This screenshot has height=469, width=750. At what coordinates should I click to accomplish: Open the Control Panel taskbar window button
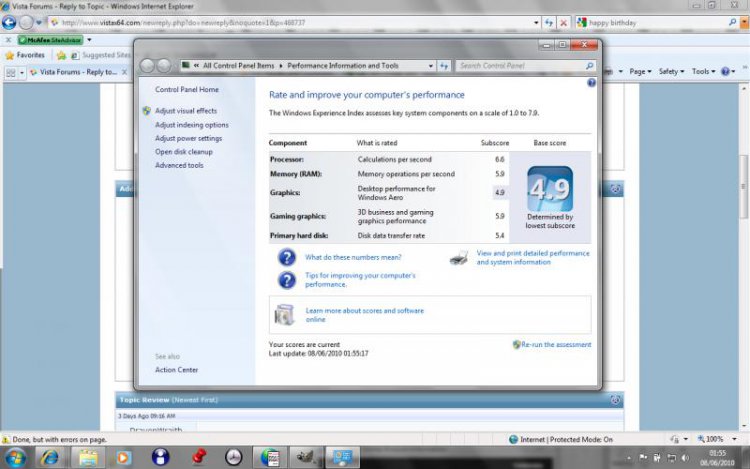pos(342,458)
